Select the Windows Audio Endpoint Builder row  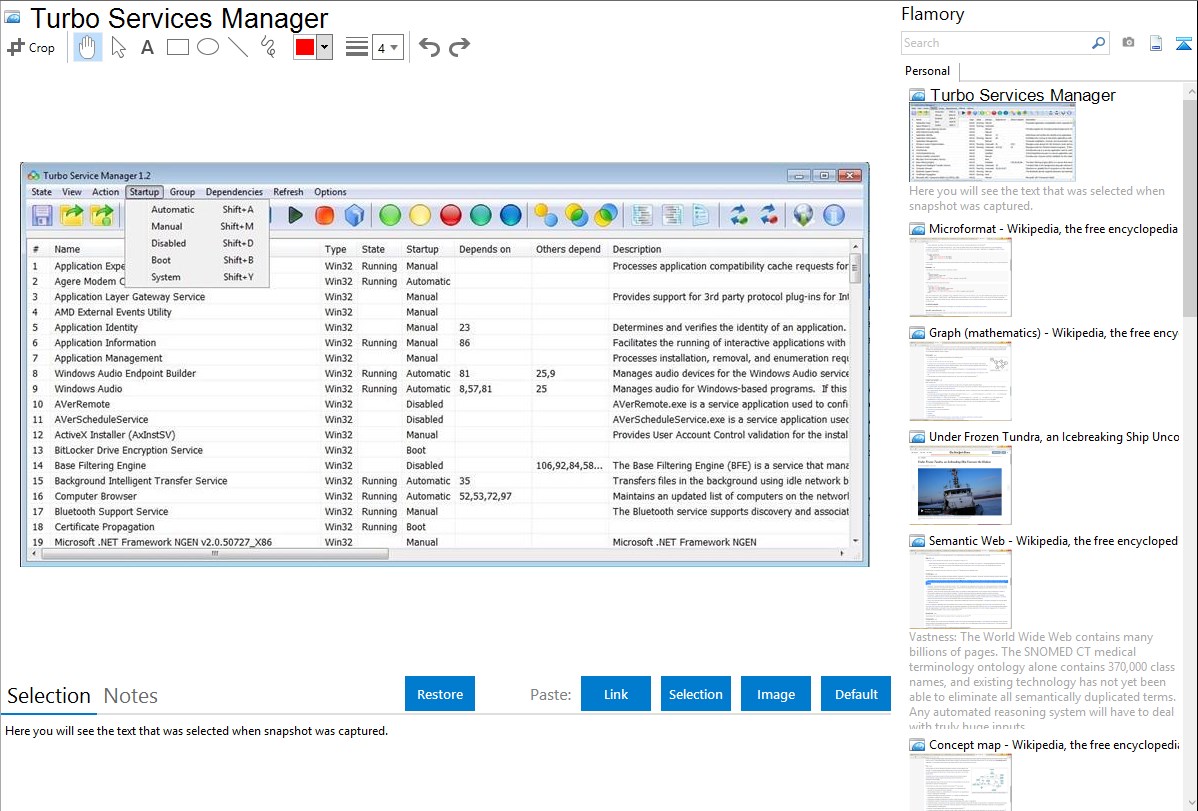(439, 374)
